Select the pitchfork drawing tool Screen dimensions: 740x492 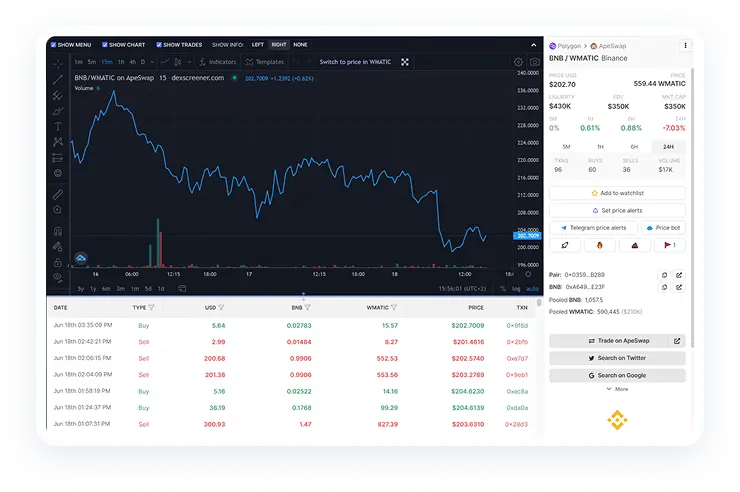[x=58, y=95]
